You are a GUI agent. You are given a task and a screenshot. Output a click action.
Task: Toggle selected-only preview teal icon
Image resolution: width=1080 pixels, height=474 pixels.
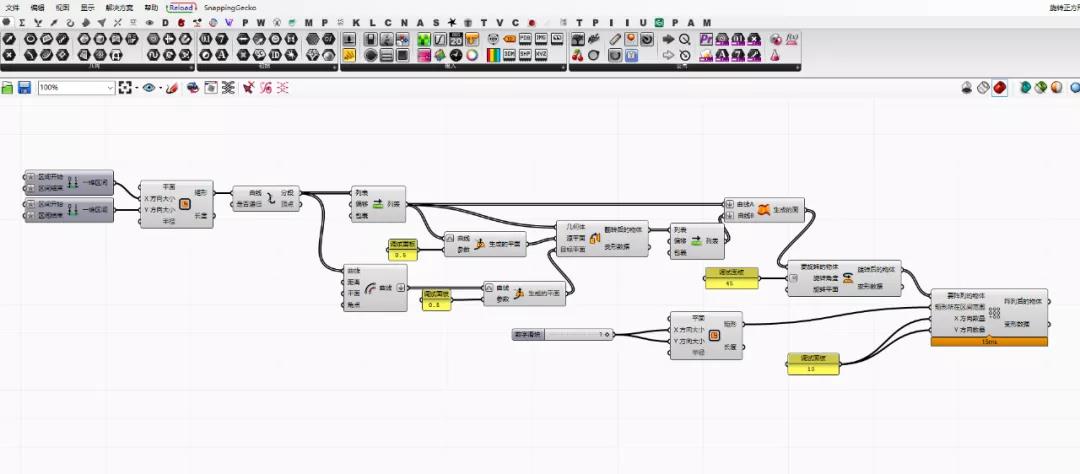1025,87
